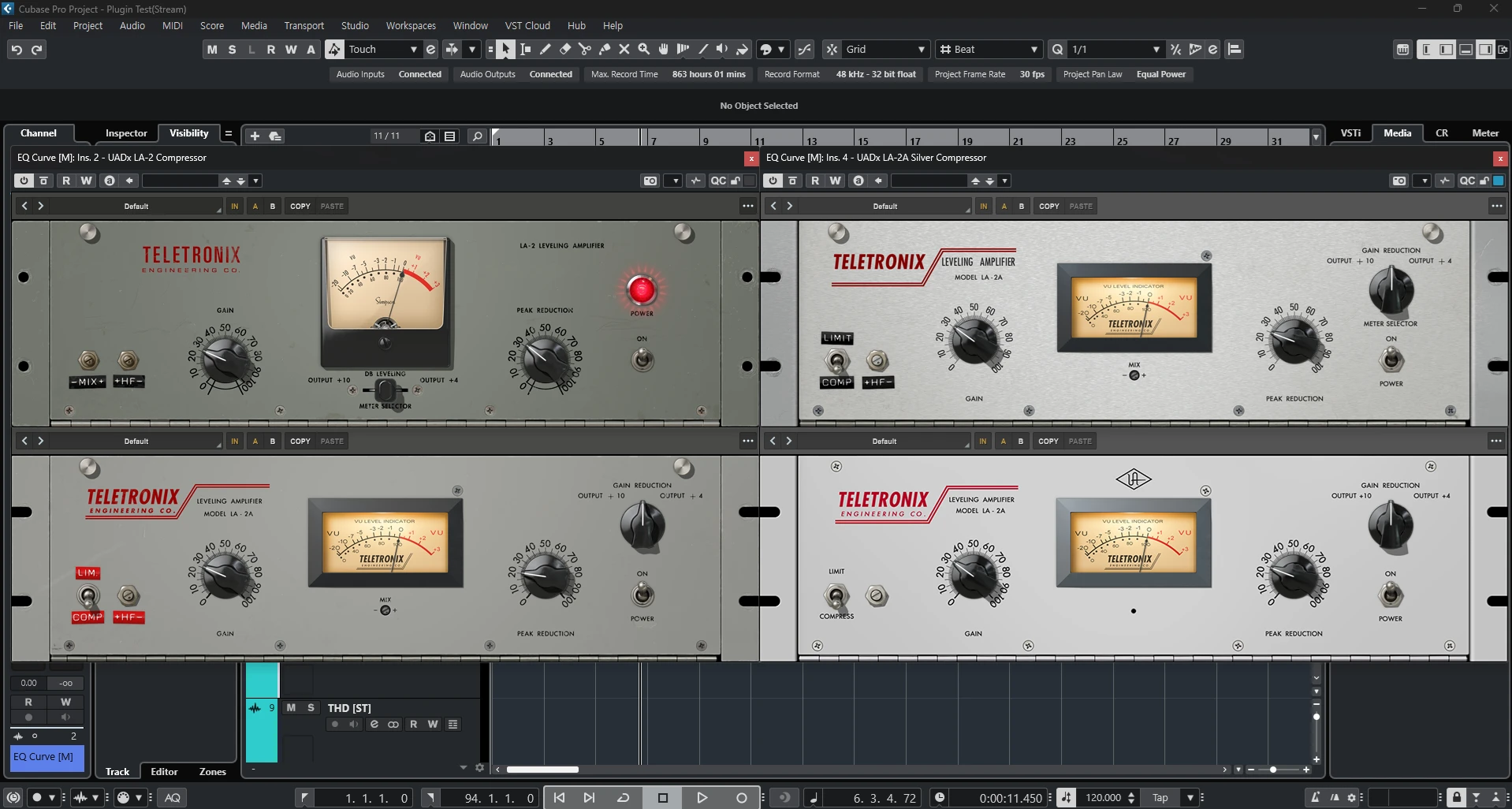The image size is (1512, 809).
Task: Click the Go to Next Marker button
Action: tap(589, 797)
